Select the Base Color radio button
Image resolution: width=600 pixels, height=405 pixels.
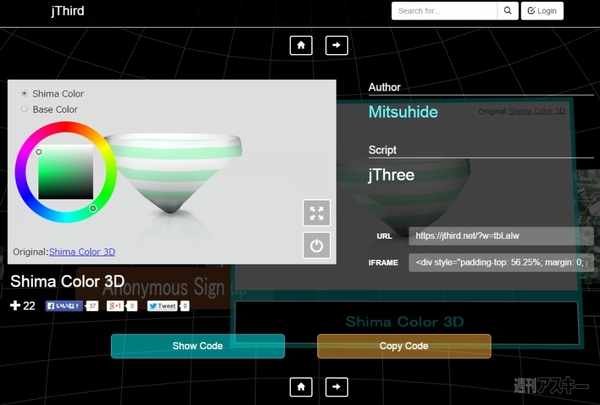[x=24, y=109]
